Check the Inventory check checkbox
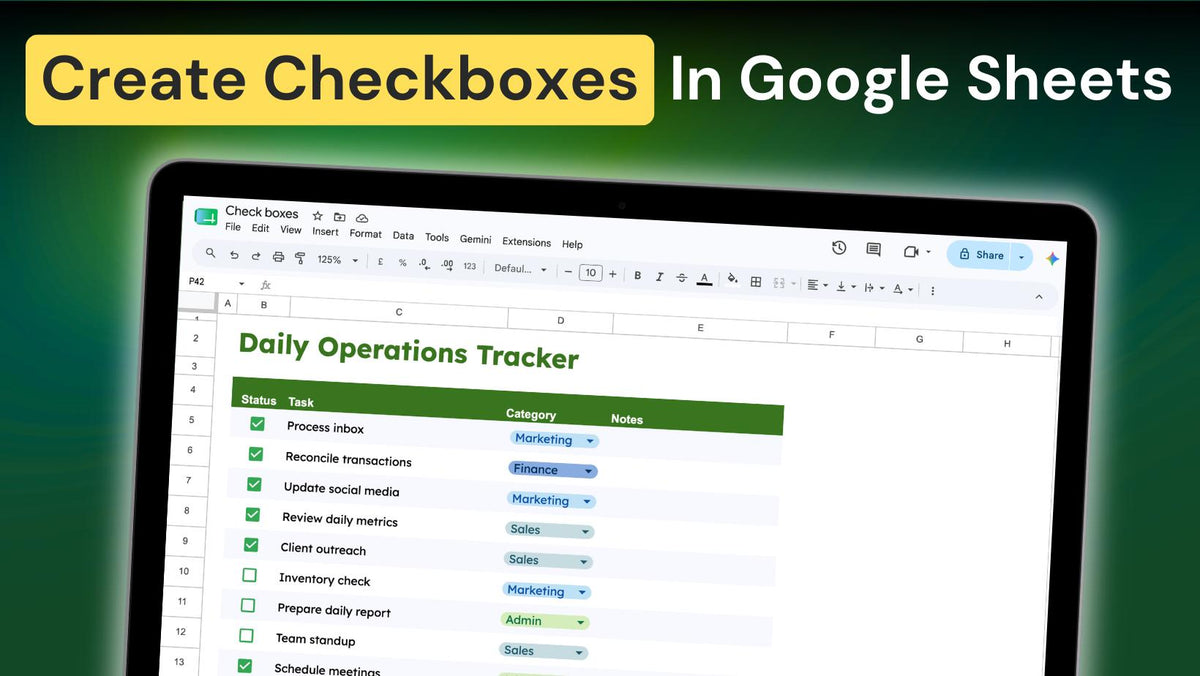The height and width of the screenshot is (676, 1200). pos(249,575)
